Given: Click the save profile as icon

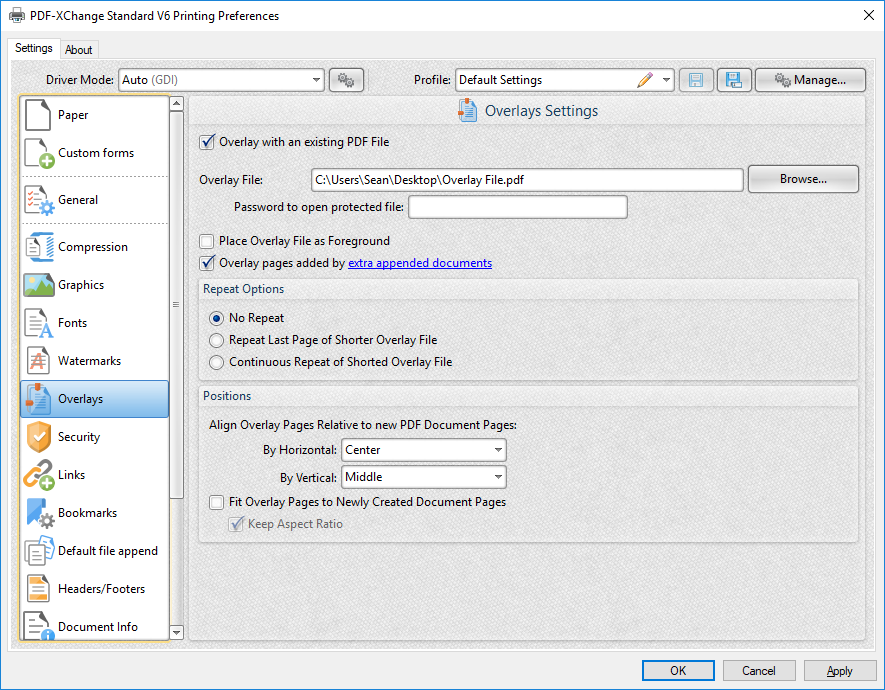Looking at the screenshot, I should pyautogui.click(x=734, y=80).
